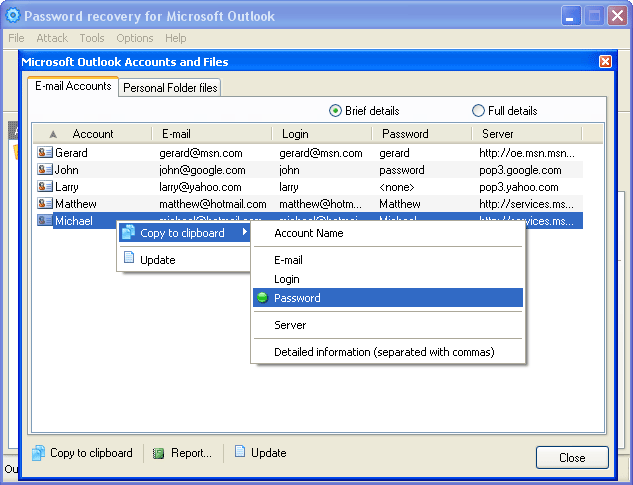The image size is (633, 485).
Task: Minimize the Password recovery main window
Action: (570, 16)
